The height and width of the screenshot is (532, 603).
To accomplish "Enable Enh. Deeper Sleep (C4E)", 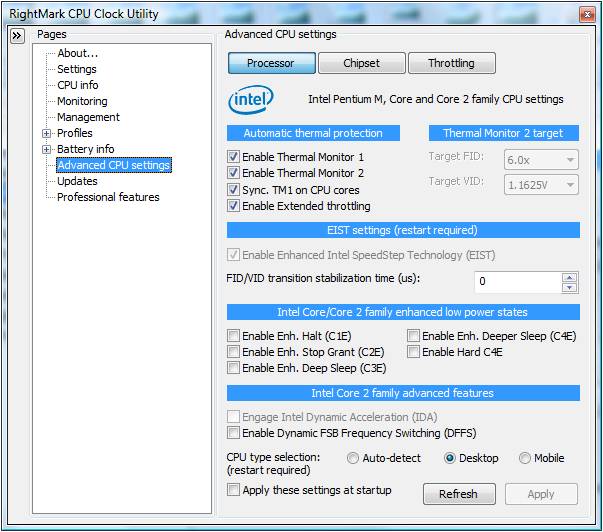I will pos(413,335).
